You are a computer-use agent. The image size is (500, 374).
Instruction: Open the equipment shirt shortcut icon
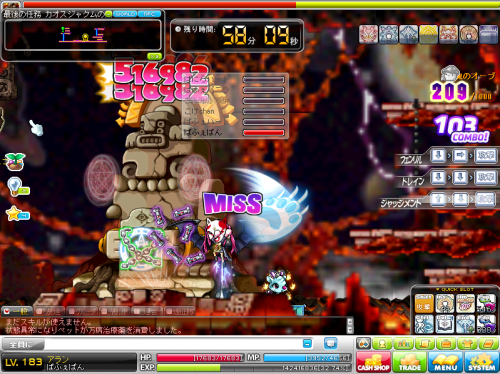click(467, 343)
